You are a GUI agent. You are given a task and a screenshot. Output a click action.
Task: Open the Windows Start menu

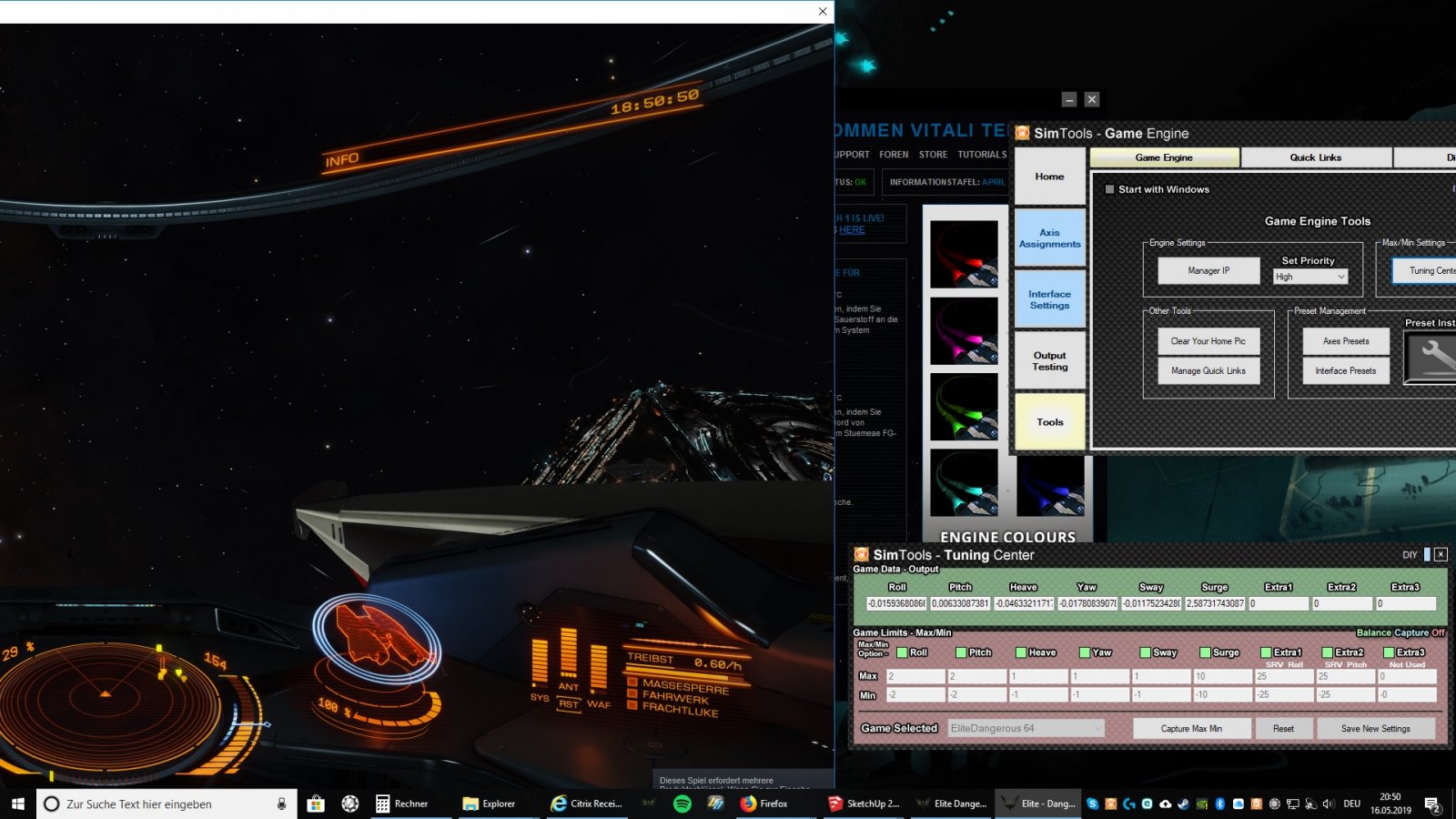(x=17, y=804)
